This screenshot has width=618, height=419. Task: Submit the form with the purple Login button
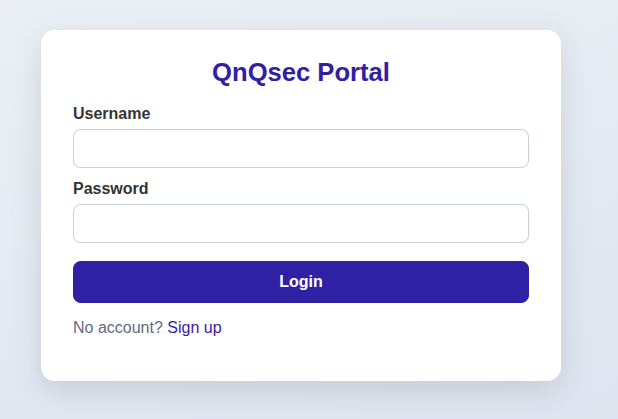coord(300,282)
